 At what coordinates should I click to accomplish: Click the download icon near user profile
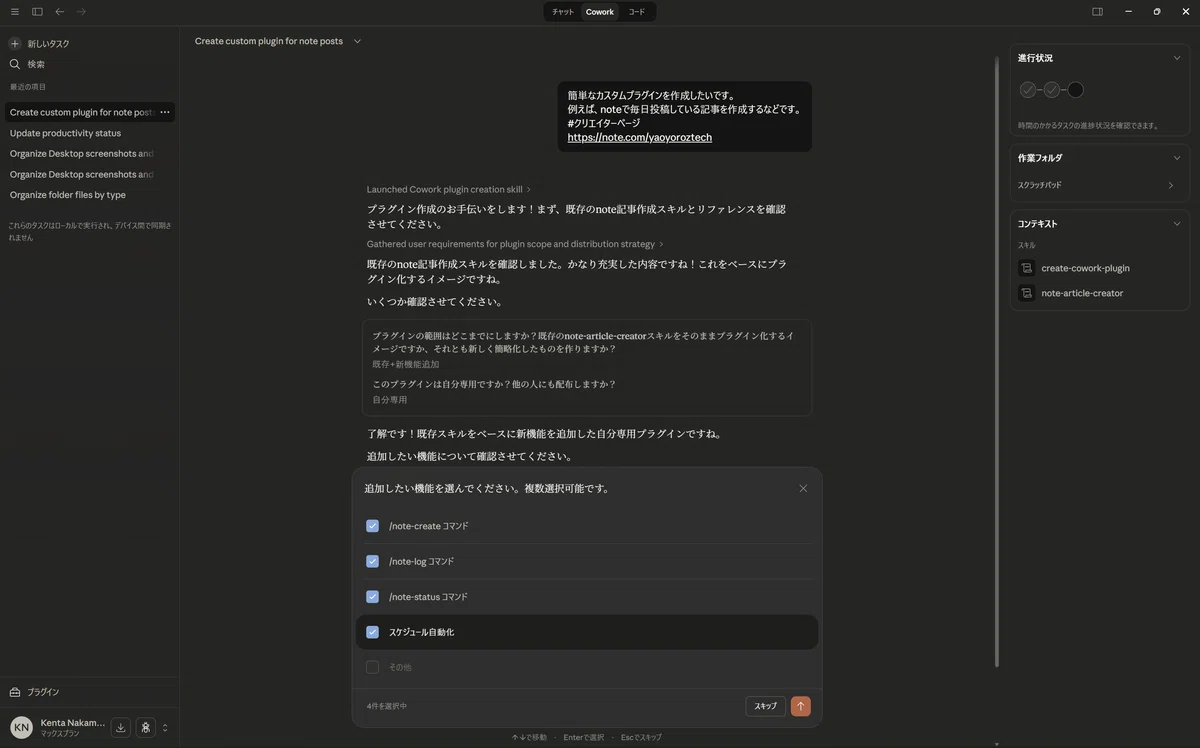pos(121,727)
